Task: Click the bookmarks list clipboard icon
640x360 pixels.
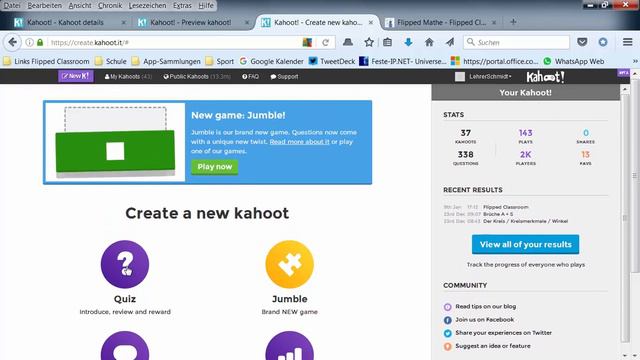Action: click(x=387, y=42)
